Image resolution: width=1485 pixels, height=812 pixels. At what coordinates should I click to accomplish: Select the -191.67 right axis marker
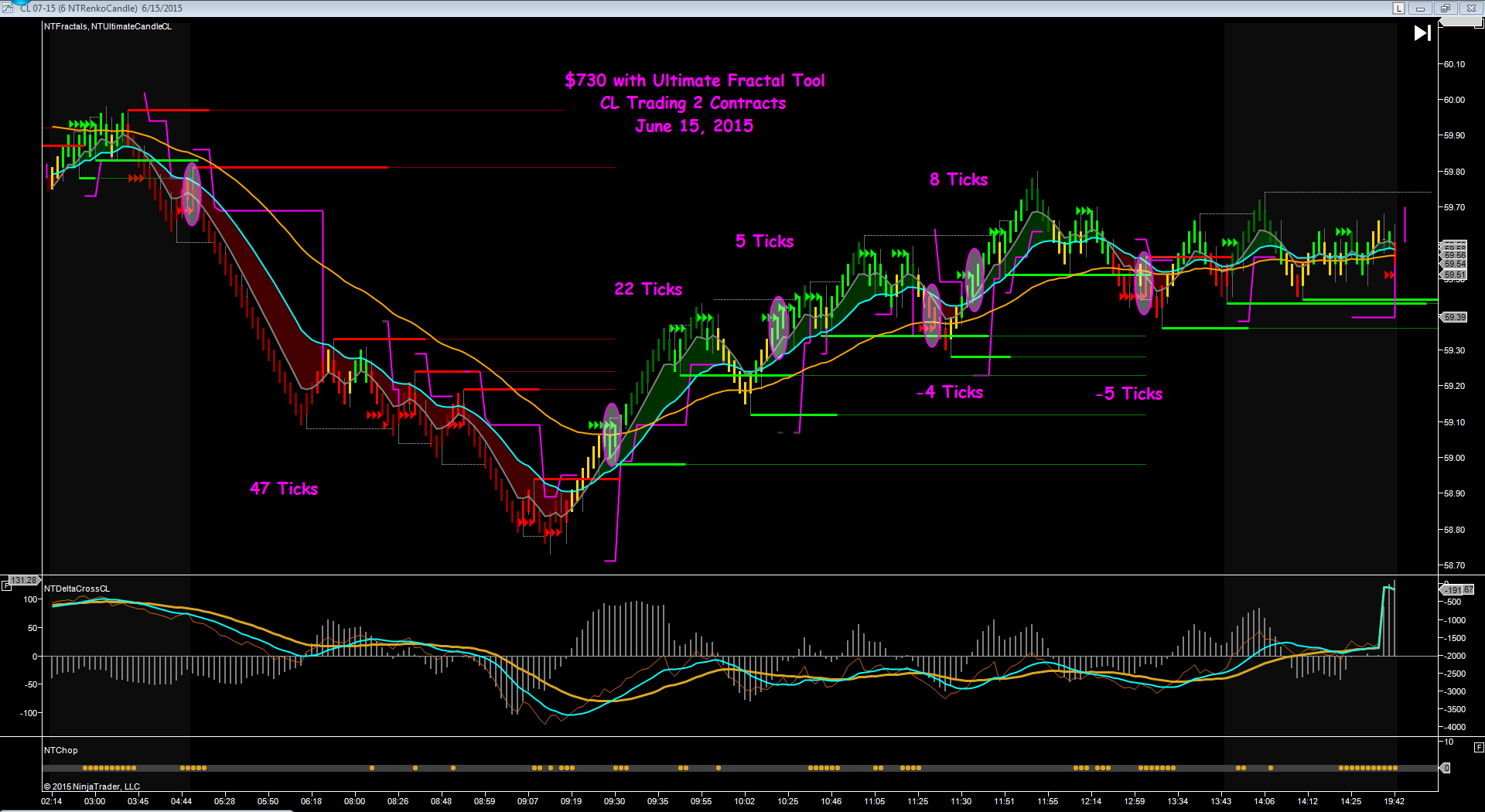[x=1458, y=590]
